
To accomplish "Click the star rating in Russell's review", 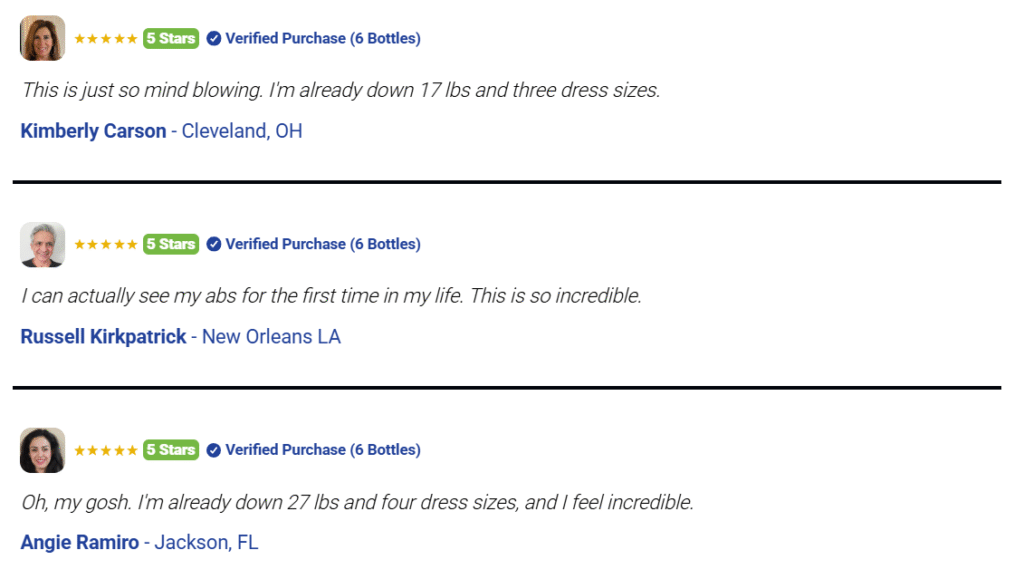I will (x=106, y=244).
